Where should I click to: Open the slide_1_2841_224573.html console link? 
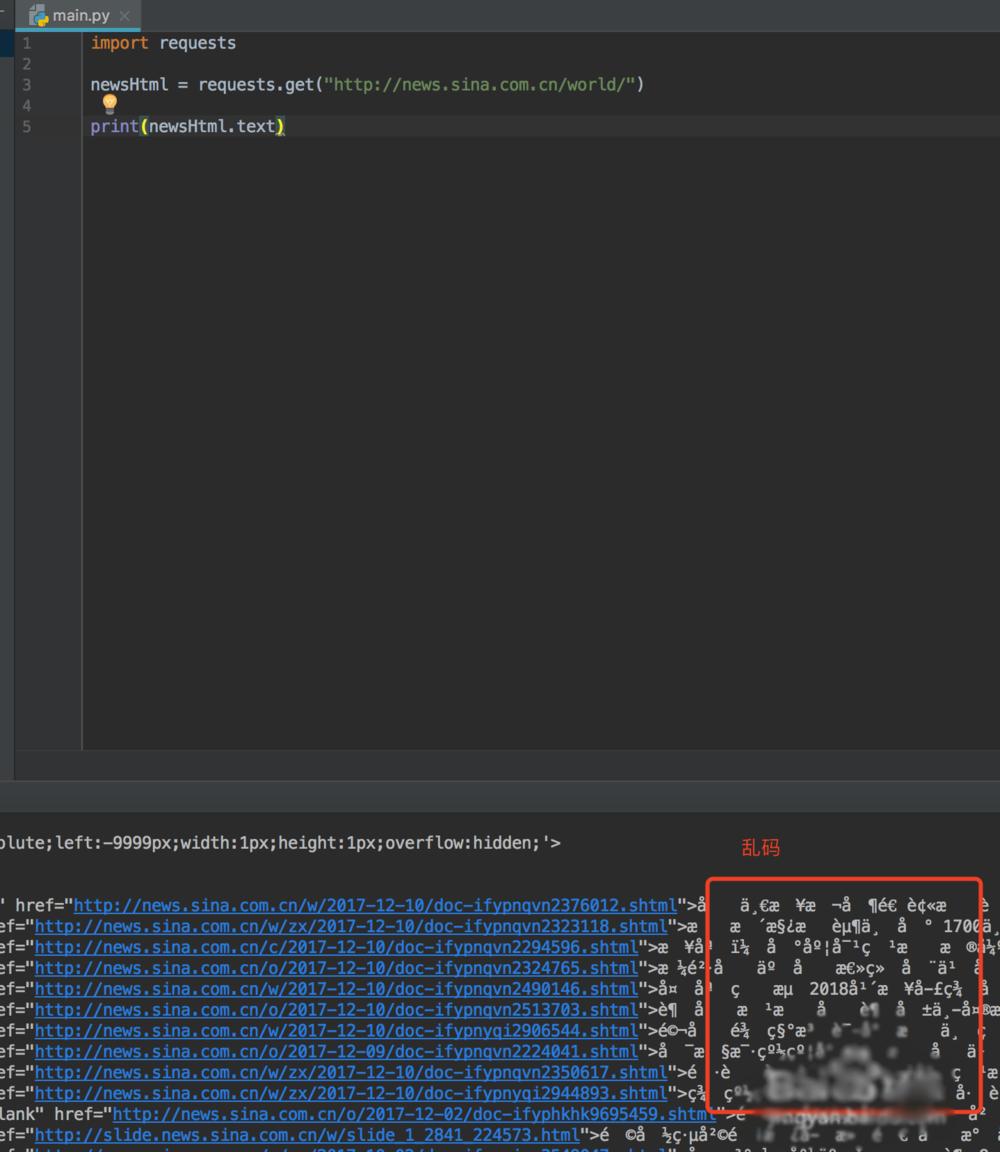[x=307, y=1135]
